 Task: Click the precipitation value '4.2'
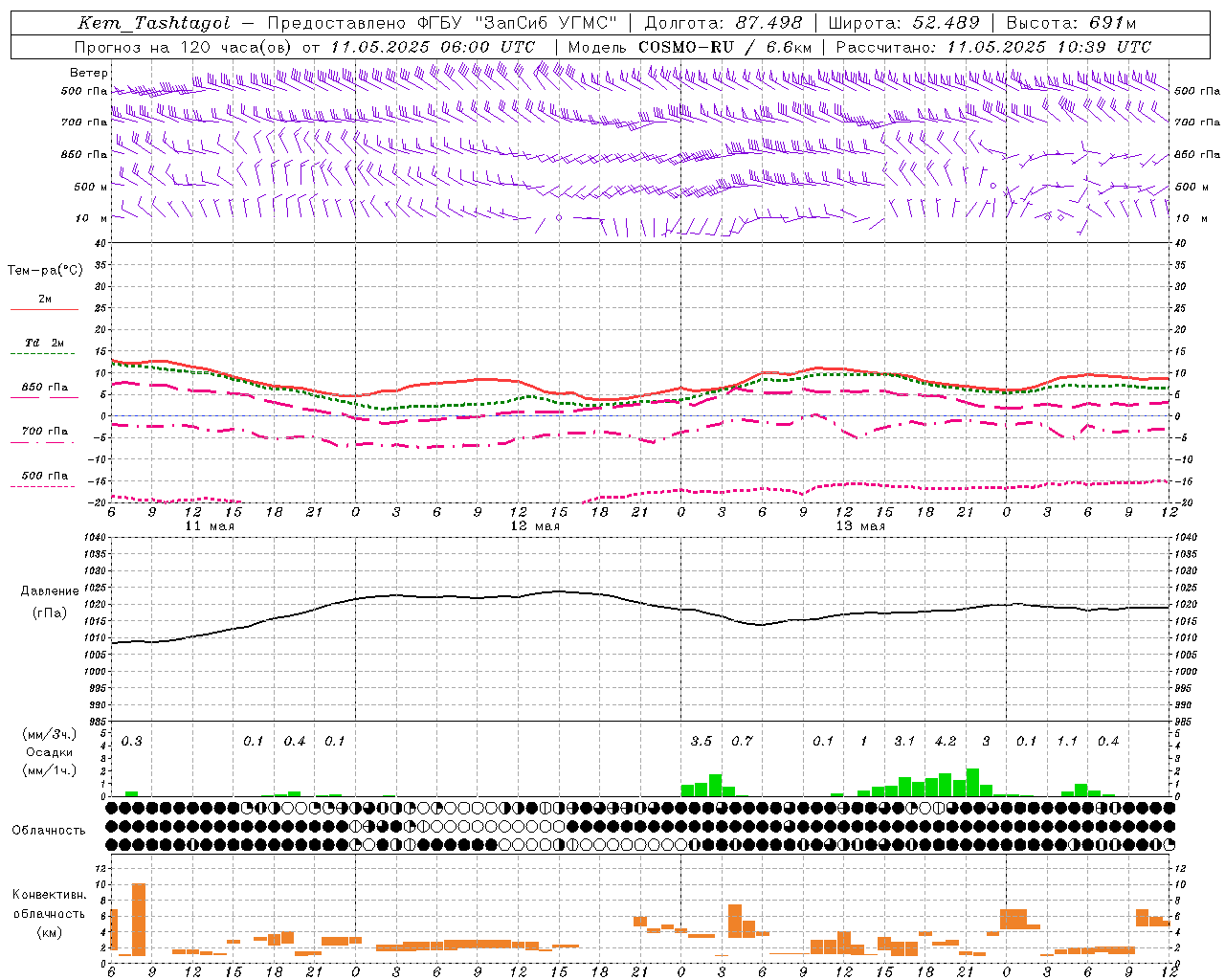pyautogui.click(x=946, y=742)
